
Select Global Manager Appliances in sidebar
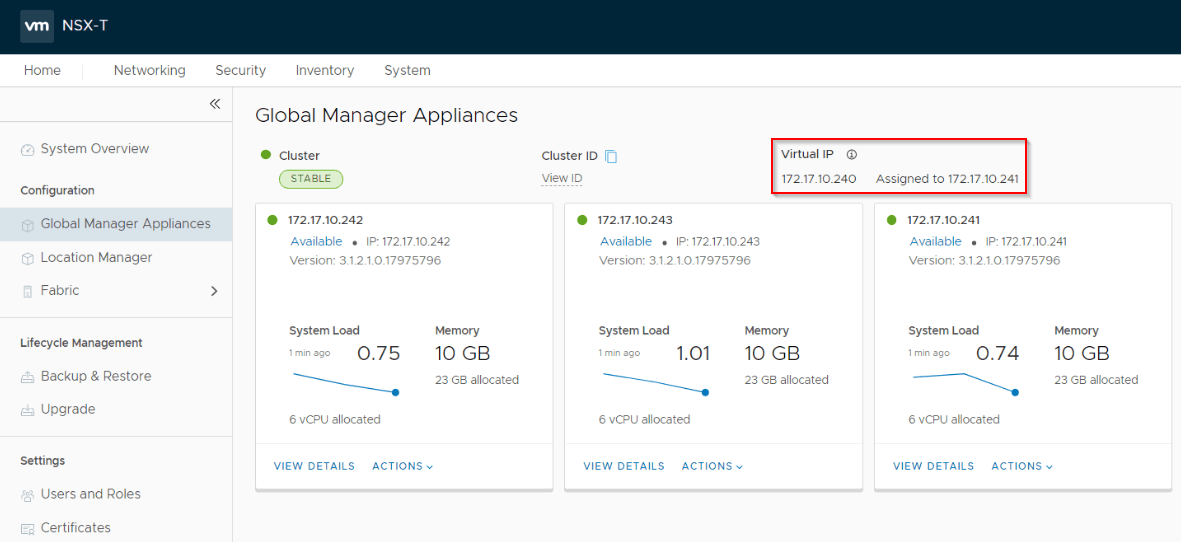click(116, 224)
